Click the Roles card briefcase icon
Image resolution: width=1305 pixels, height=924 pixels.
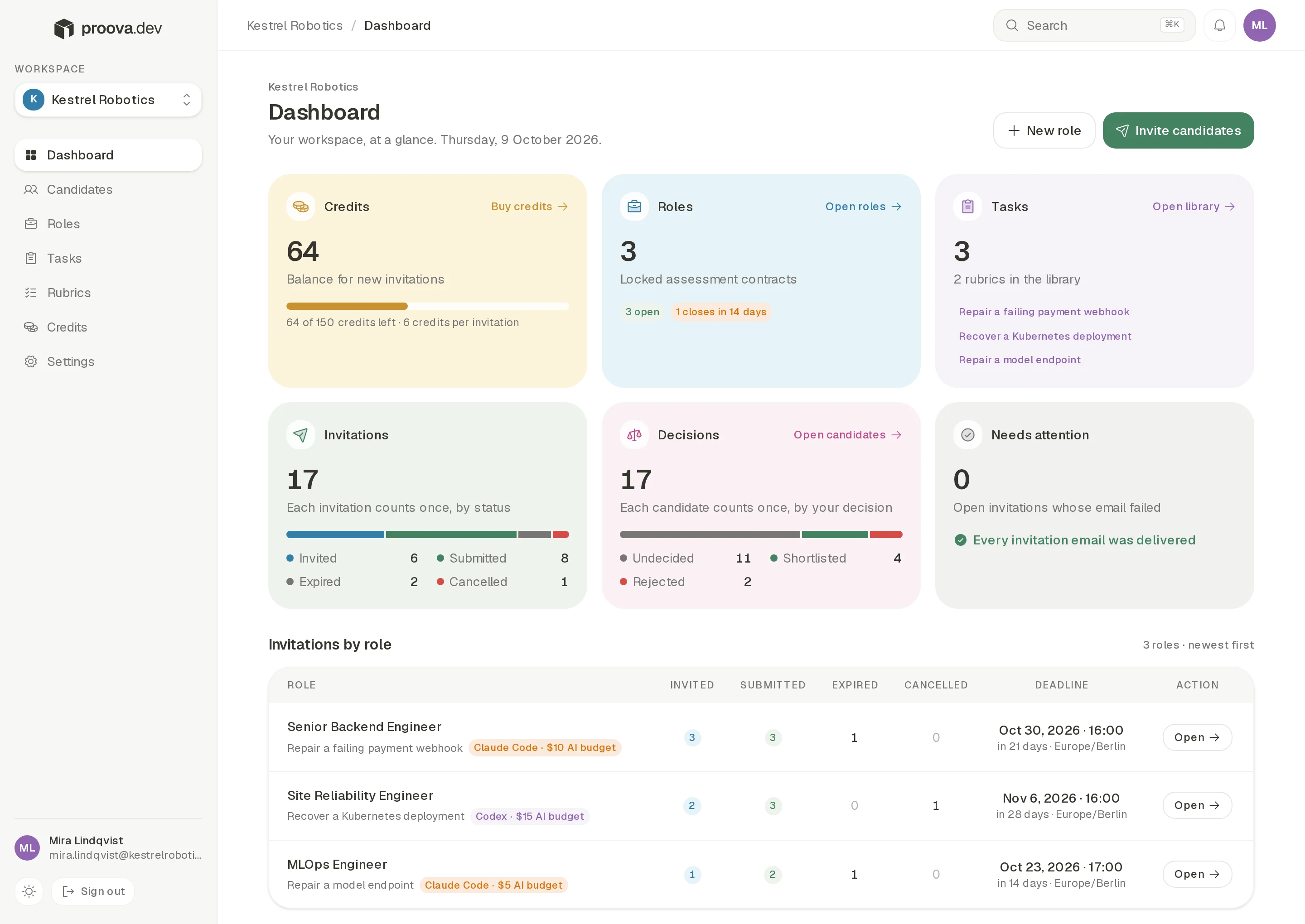click(634, 207)
